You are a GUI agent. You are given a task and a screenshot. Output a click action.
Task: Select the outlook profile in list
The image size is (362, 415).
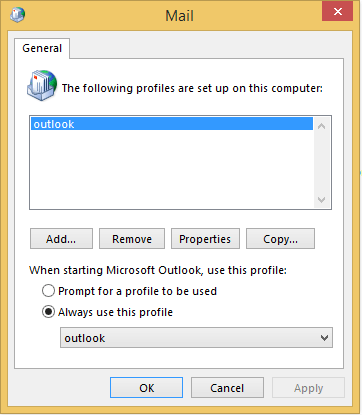(x=172, y=124)
